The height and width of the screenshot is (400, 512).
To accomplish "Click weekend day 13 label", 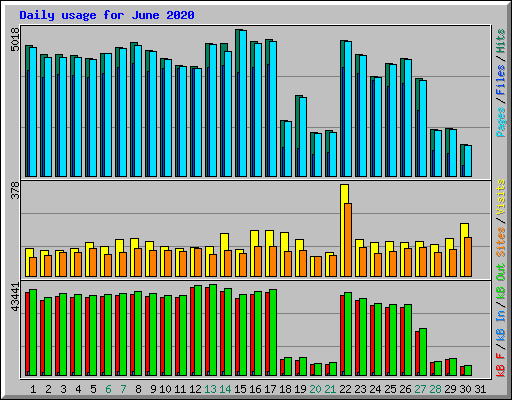I will [x=210, y=389].
